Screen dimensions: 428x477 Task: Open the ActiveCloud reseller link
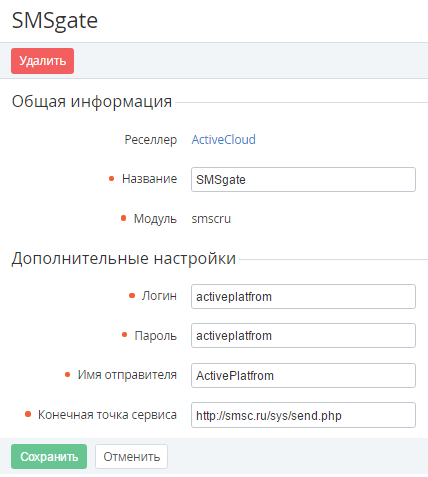pos(223,139)
